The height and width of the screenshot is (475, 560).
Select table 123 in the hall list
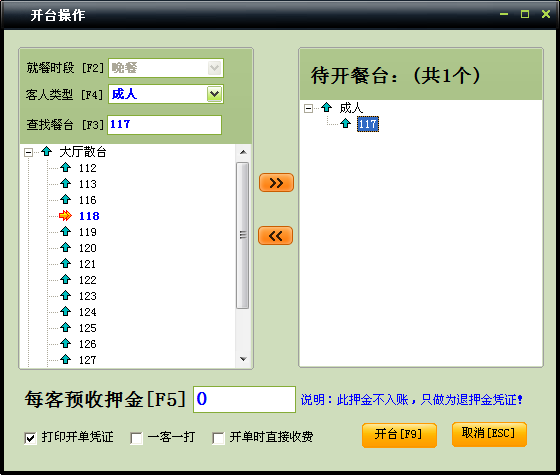(x=88, y=296)
